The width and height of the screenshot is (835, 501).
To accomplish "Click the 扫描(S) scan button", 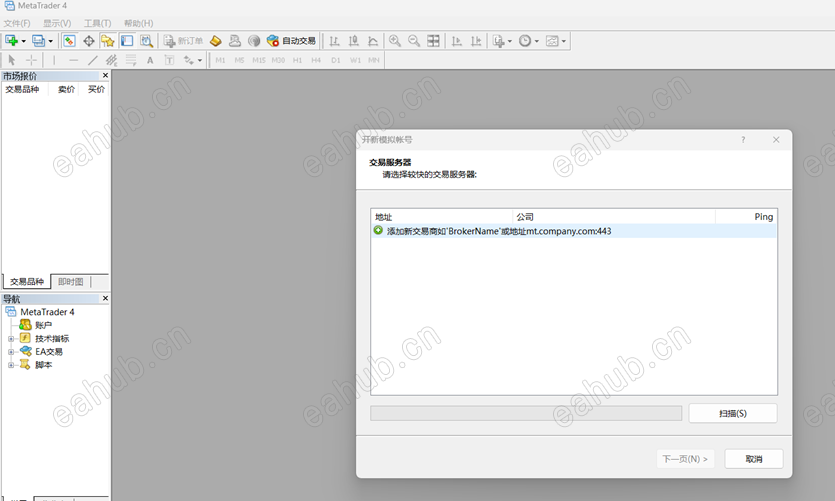I will tap(733, 414).
